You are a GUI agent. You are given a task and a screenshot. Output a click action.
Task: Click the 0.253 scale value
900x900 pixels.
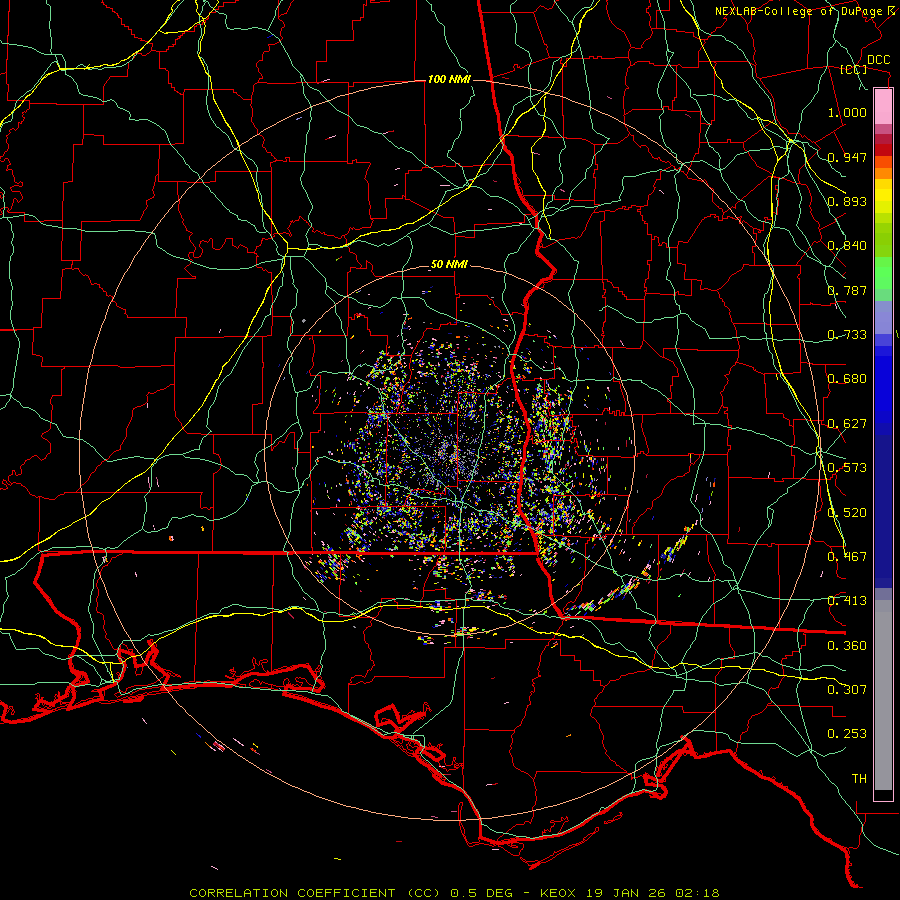point(847,734)
